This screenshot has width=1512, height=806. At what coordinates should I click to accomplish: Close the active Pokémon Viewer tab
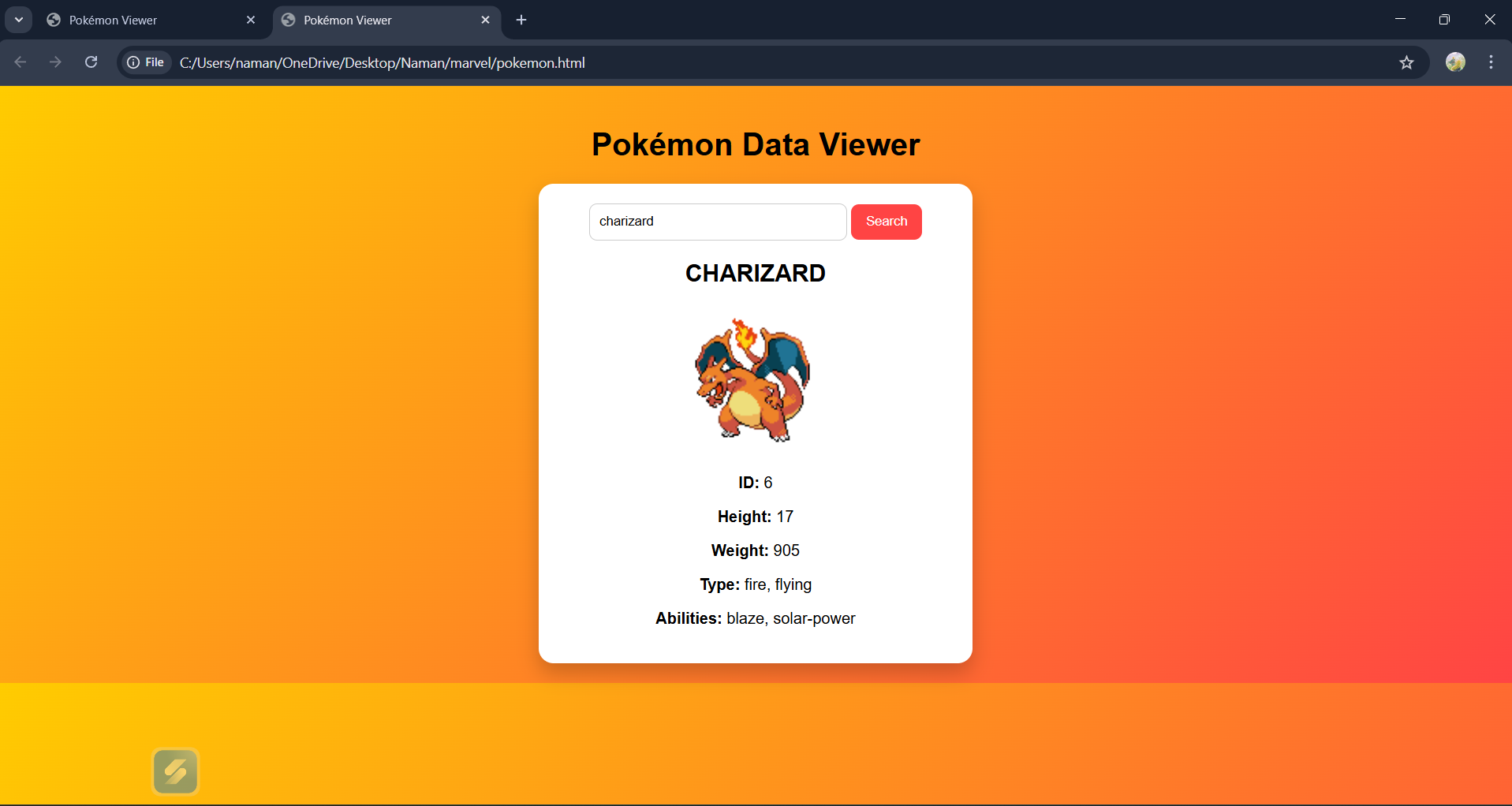click(485, 21)
